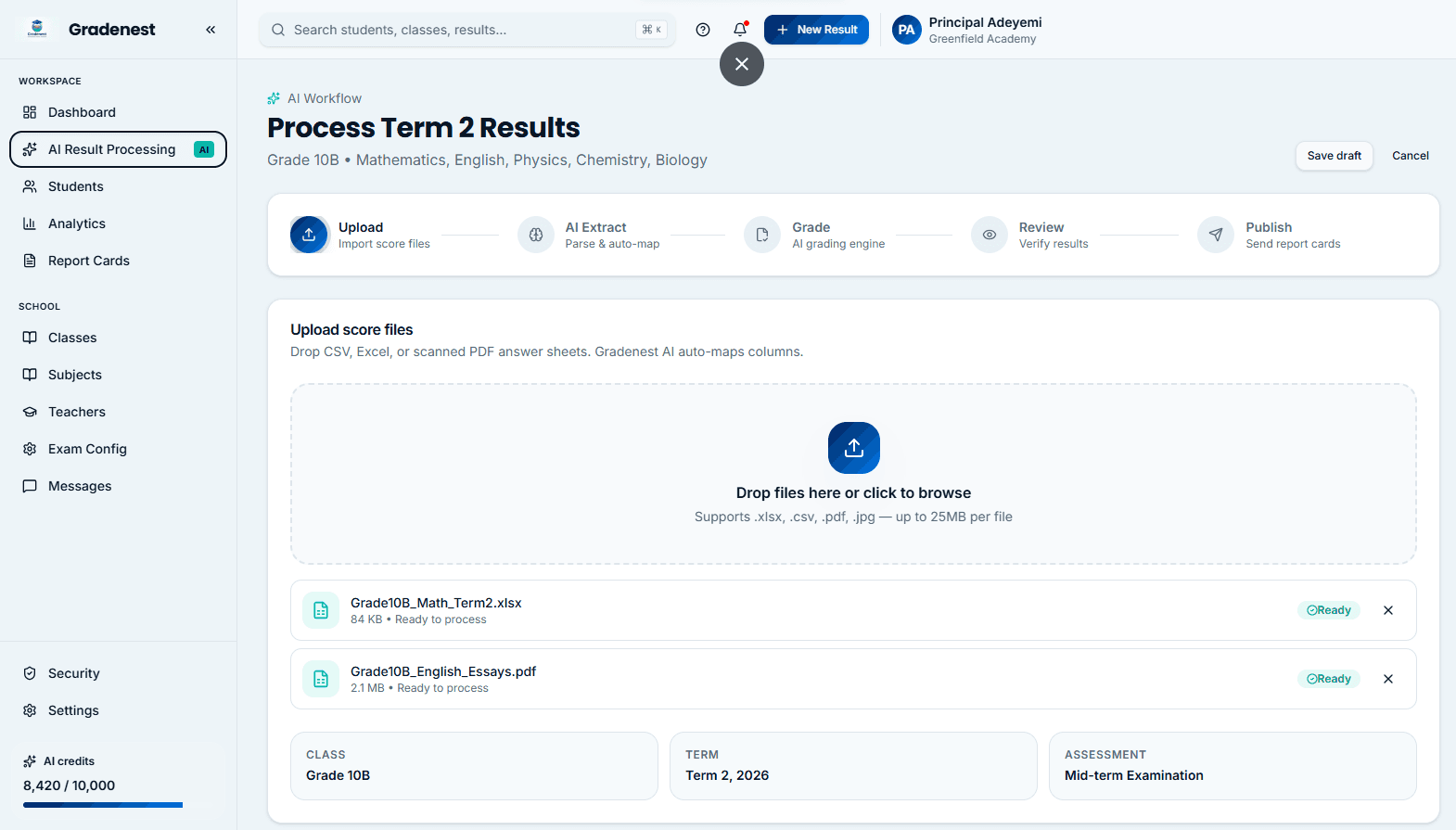Click the Grade10B_English_Essays.pdf file icon
This screenshot has width=1456, height=830.
click(321, 679)
